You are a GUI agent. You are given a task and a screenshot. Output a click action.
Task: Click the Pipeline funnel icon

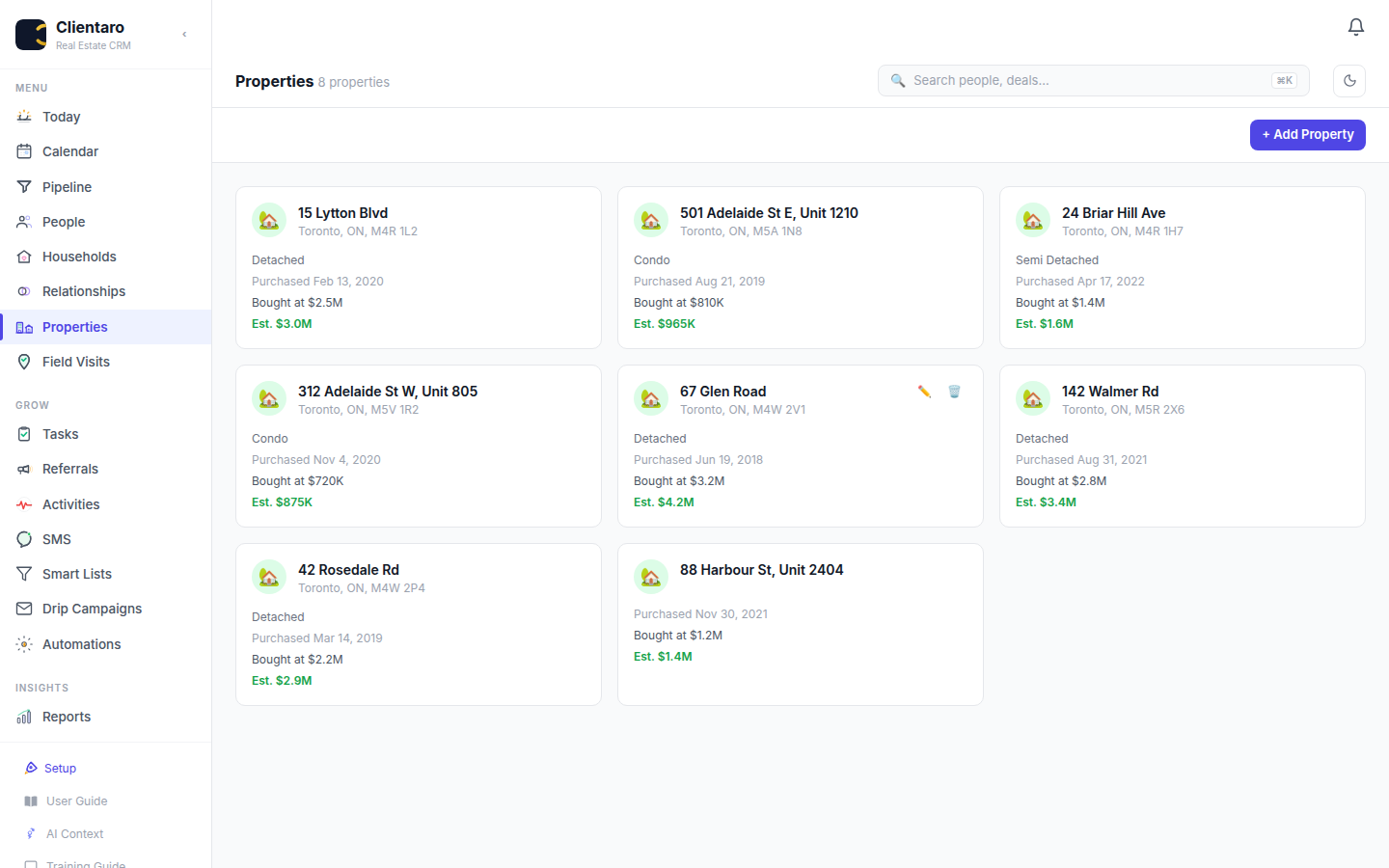(24, 187)
